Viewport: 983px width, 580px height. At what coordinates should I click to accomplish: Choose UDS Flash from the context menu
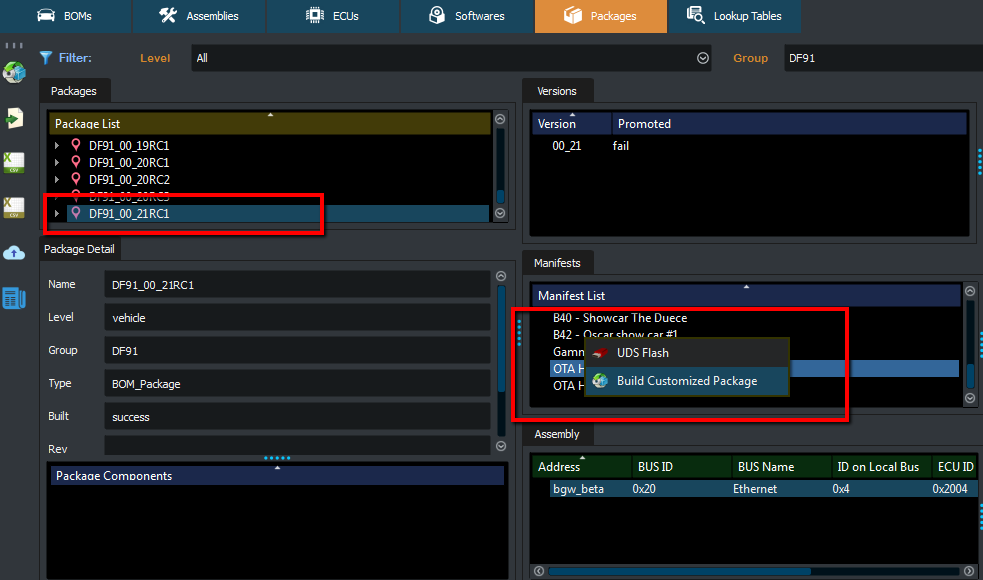pyautogui.click(x=686, y=353)
